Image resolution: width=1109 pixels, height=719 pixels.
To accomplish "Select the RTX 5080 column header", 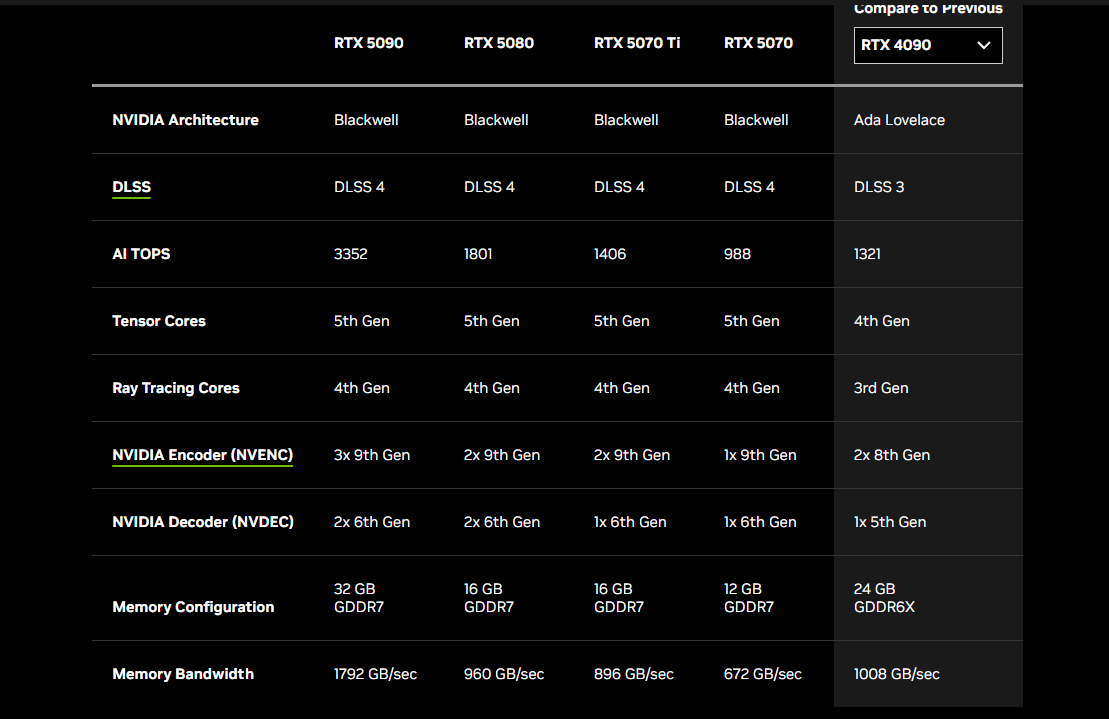I will pos(499,43).
